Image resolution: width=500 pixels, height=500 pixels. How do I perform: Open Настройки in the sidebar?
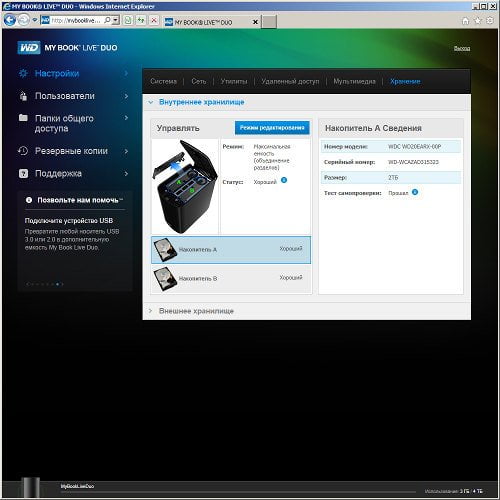(57, 73)
